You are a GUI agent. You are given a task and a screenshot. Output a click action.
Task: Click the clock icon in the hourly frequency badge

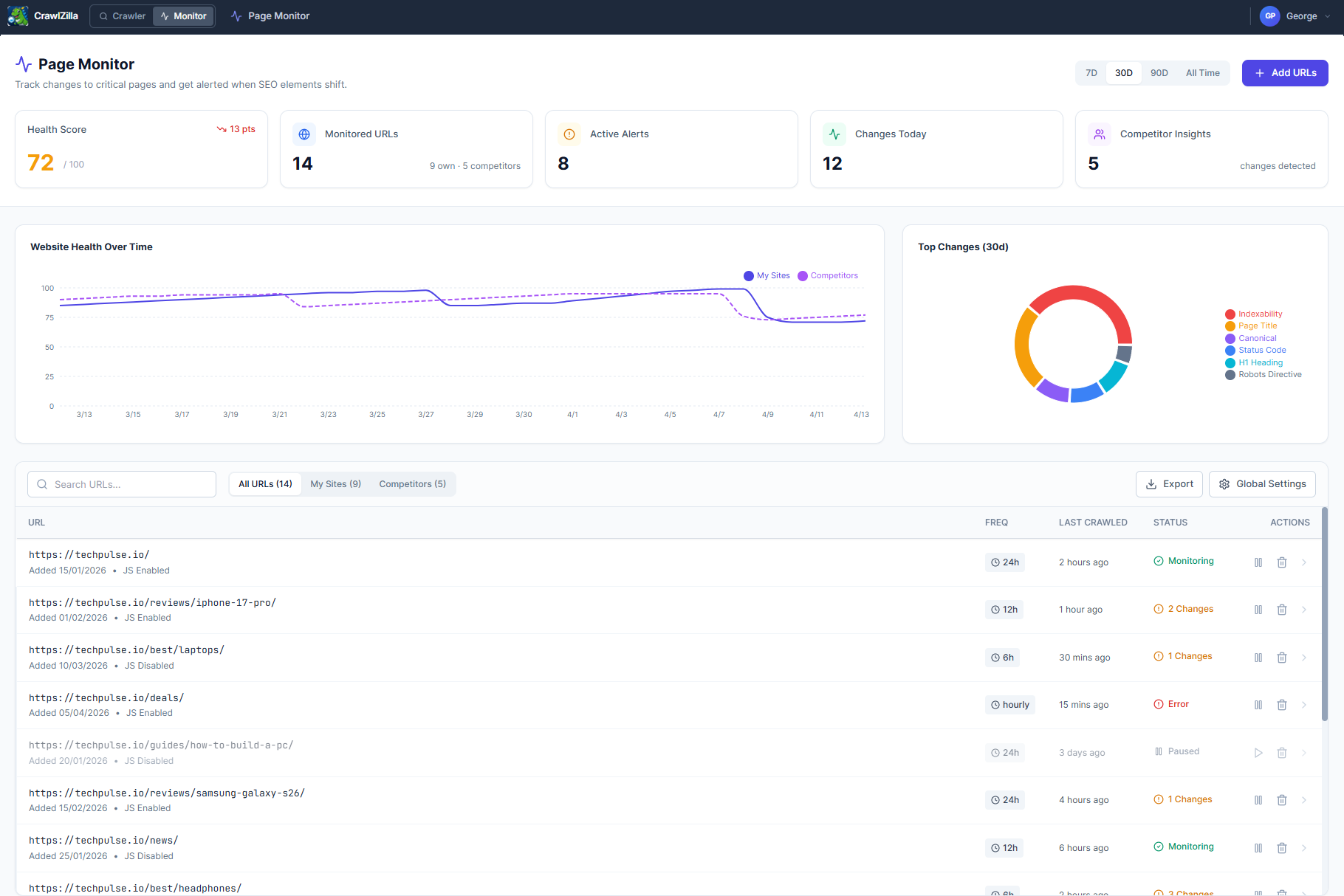(995, 705)
